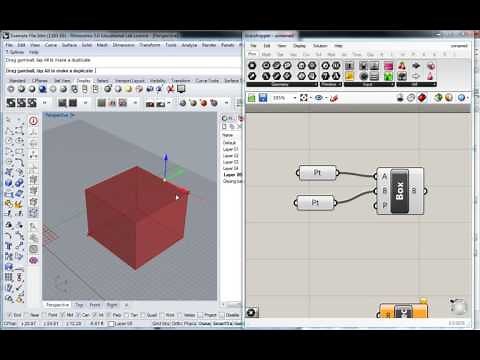Screen dimensions: 480x360
Task: Click the red delete icon in Rhino Display toolbar
Action: [x=171, y=89]
